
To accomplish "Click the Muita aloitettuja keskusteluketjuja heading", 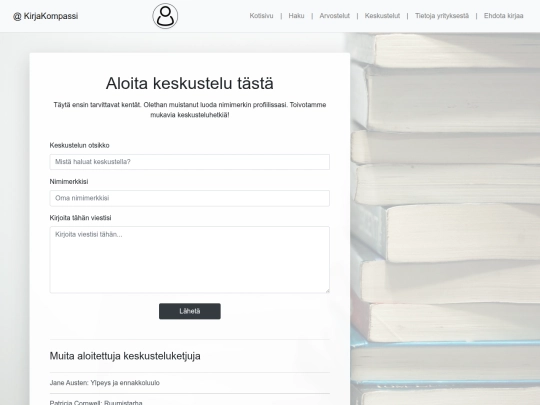I will 125,356.
